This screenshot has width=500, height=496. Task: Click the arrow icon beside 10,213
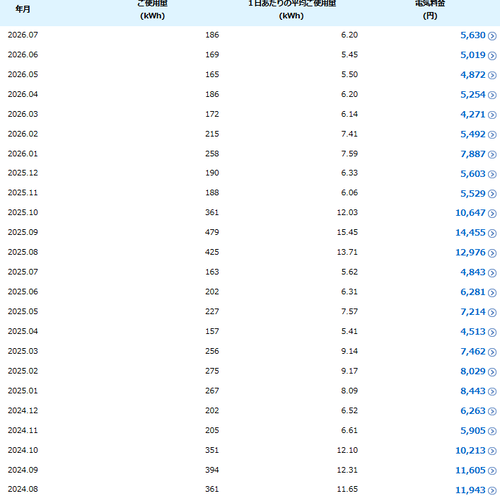(x=492, y=451)
